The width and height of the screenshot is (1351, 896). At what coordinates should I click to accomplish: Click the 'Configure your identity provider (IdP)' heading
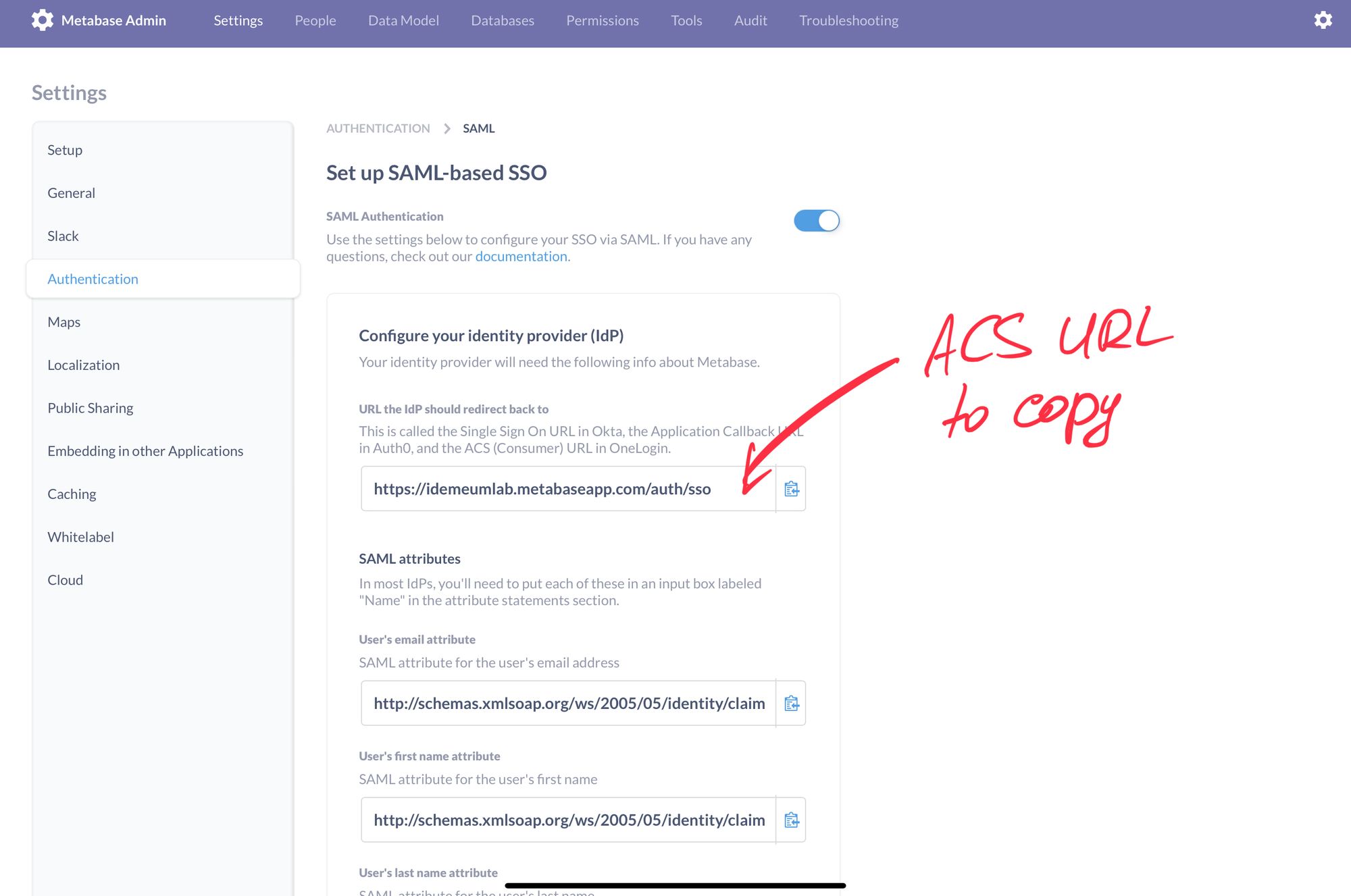[x=491, y=336]
